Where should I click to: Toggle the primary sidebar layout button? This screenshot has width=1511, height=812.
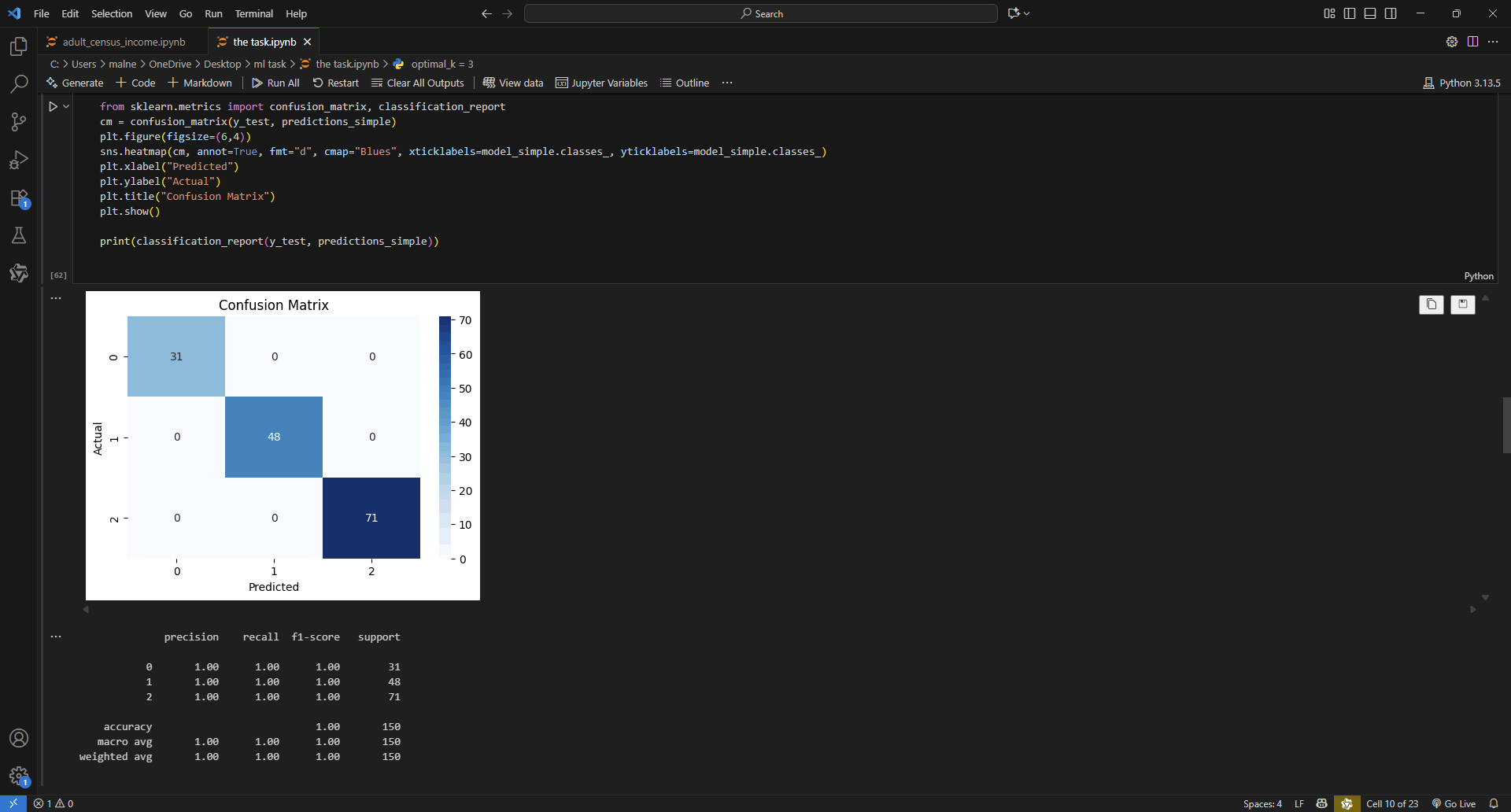tap(1350, 13)
